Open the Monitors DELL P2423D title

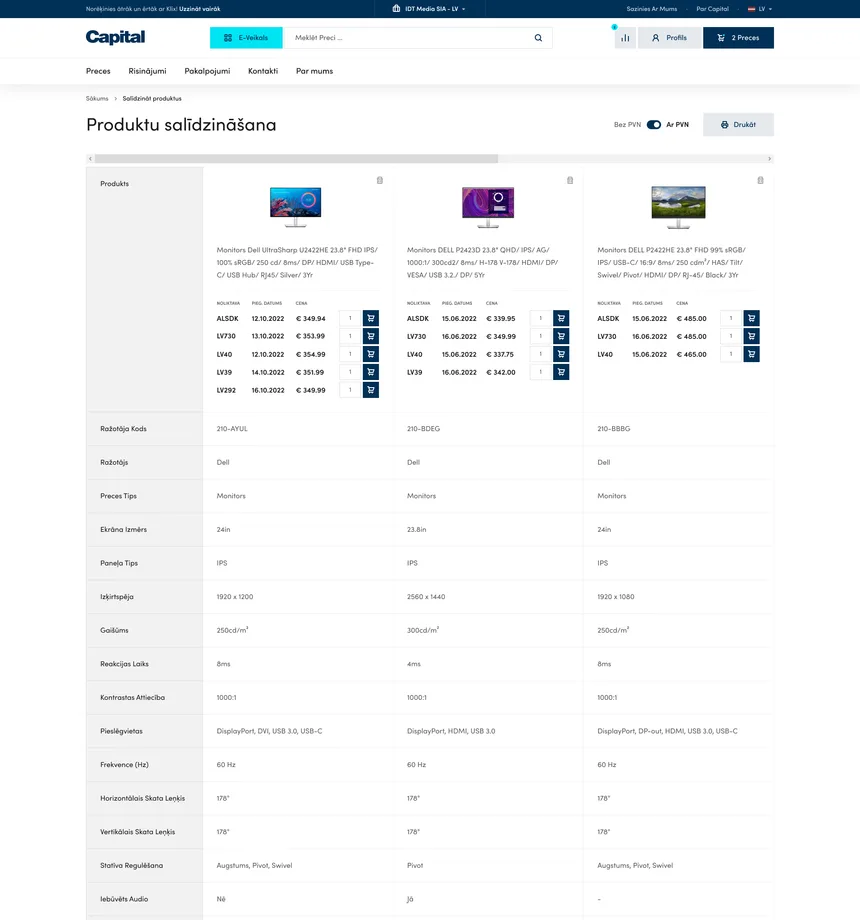483,262
